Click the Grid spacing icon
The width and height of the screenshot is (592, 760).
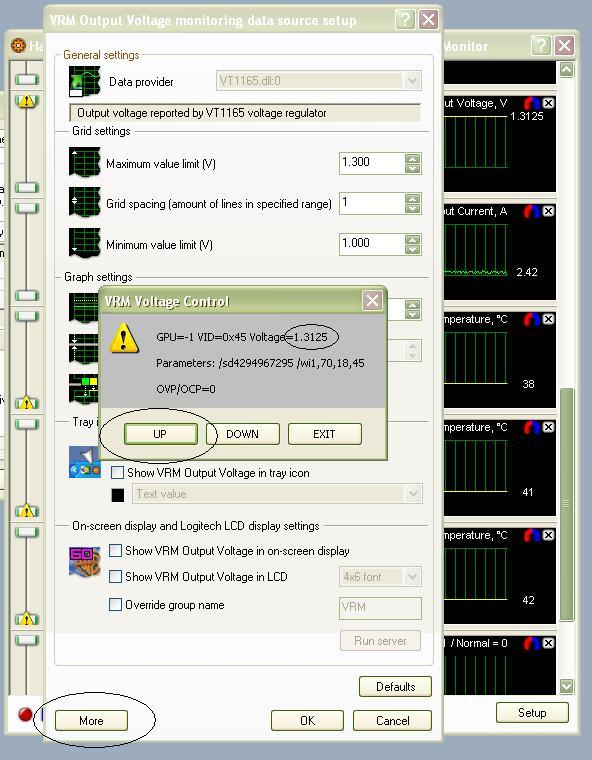click(x=84, y=202)
